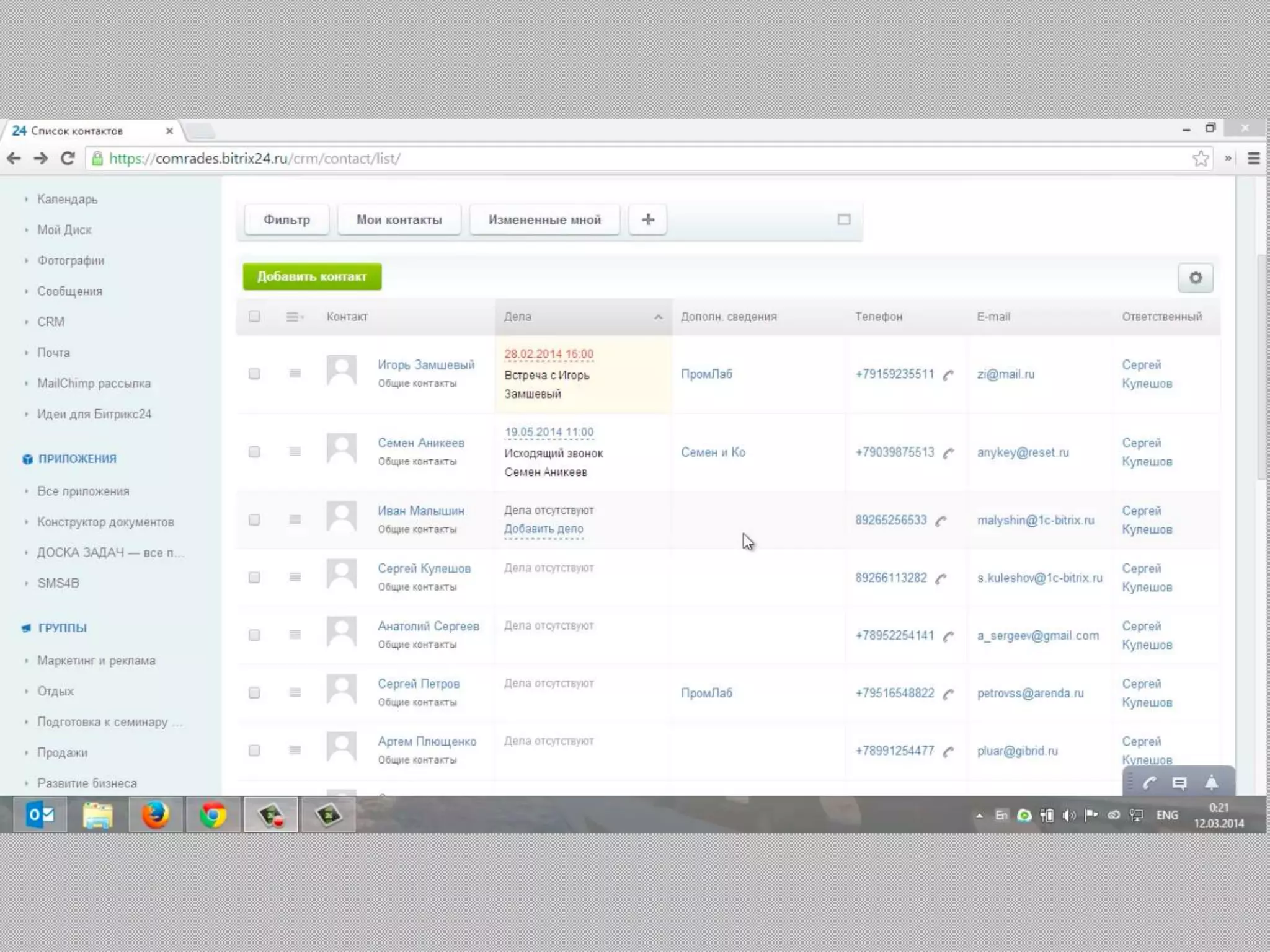This screenshot has width=1270, height=952.
Task: Click the browser address bar URL
Action: (x=254, y=159)
